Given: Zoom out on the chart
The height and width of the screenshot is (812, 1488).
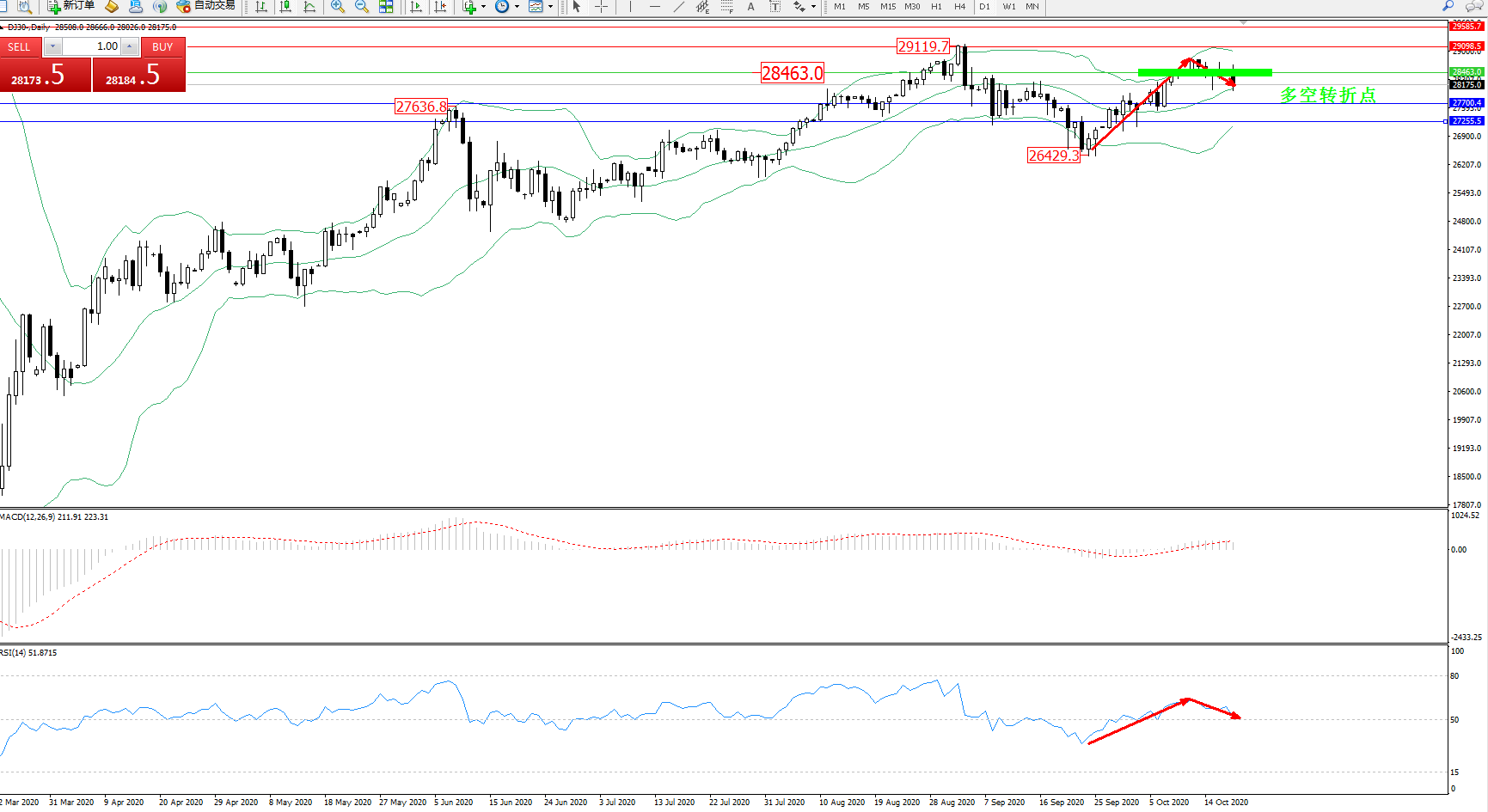Looking at the screenshot, I should (x=362, y=7).
